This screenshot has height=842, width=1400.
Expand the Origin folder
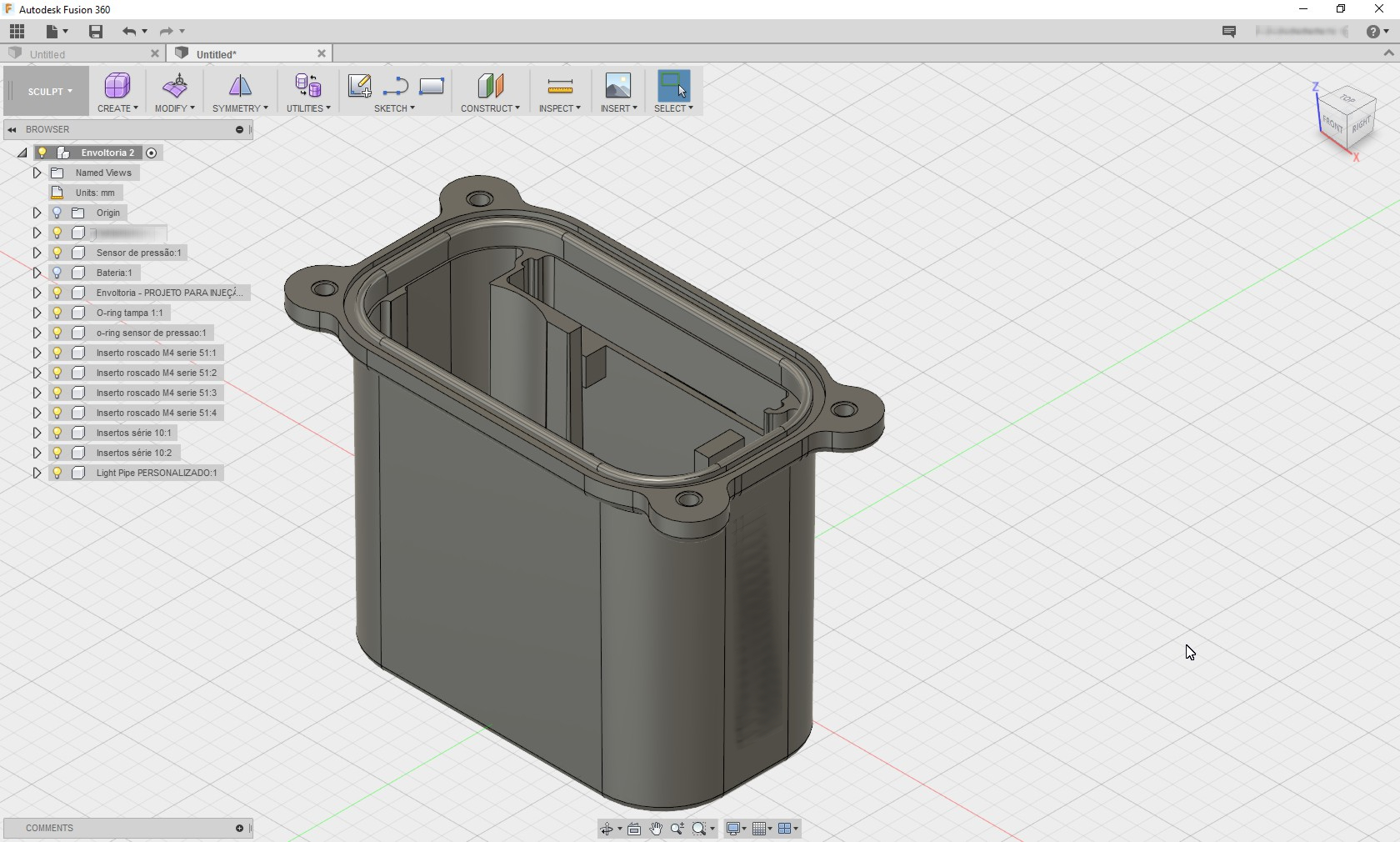coord(37,213)
